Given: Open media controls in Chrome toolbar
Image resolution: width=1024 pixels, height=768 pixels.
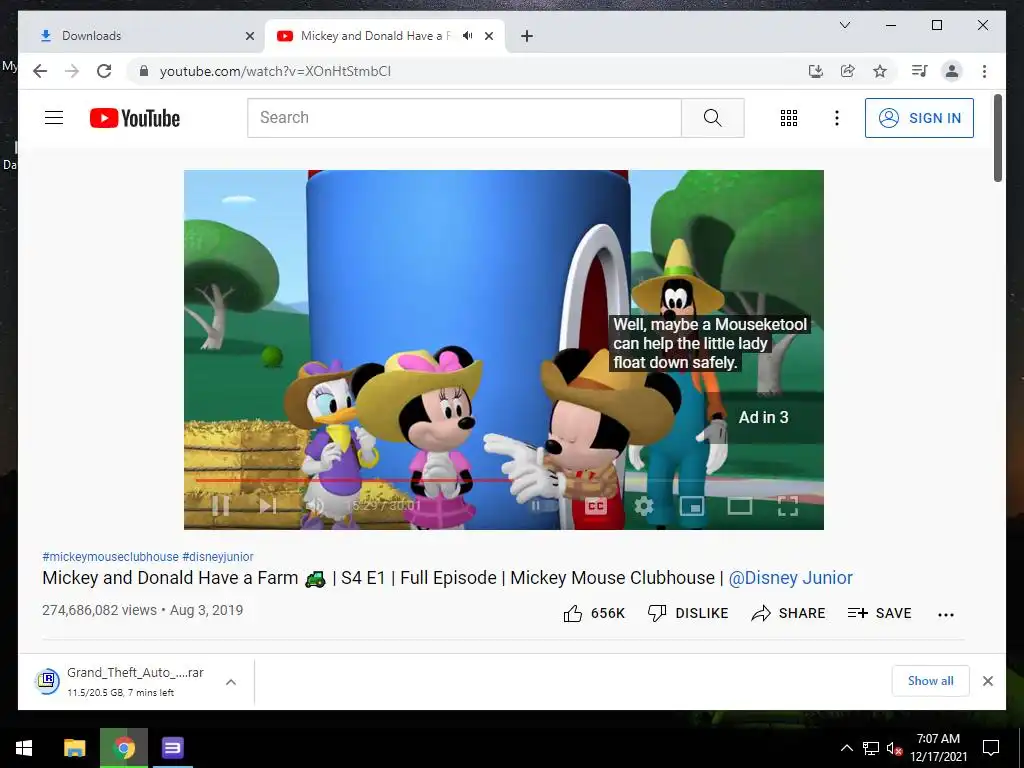Looking at the screenshot, I should pos(920,71).
